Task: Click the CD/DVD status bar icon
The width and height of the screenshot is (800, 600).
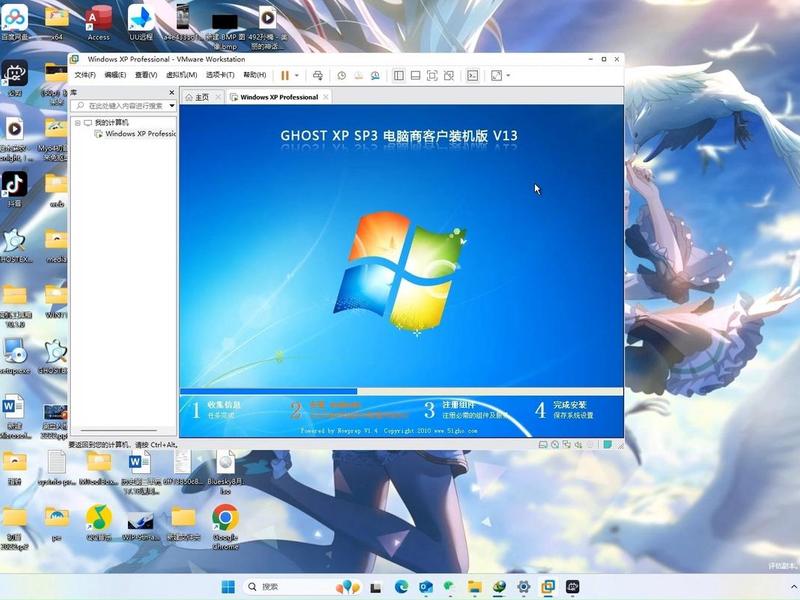Action: [x=555, y=444]
